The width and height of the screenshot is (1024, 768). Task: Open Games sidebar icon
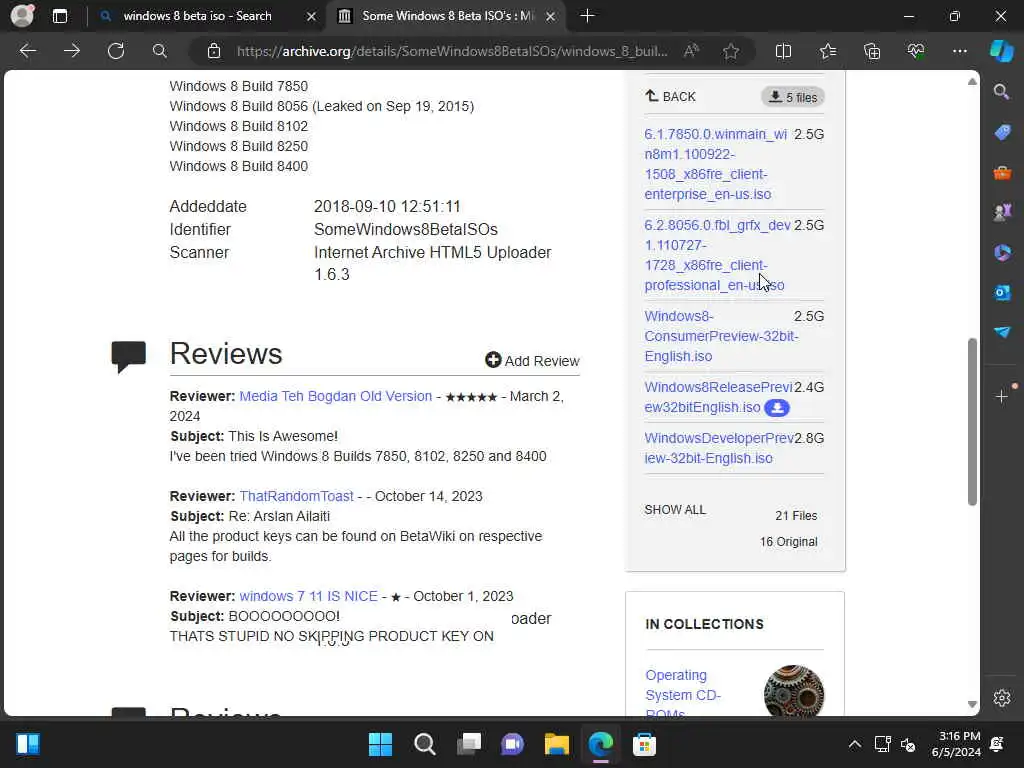(x=1002, y=212)
